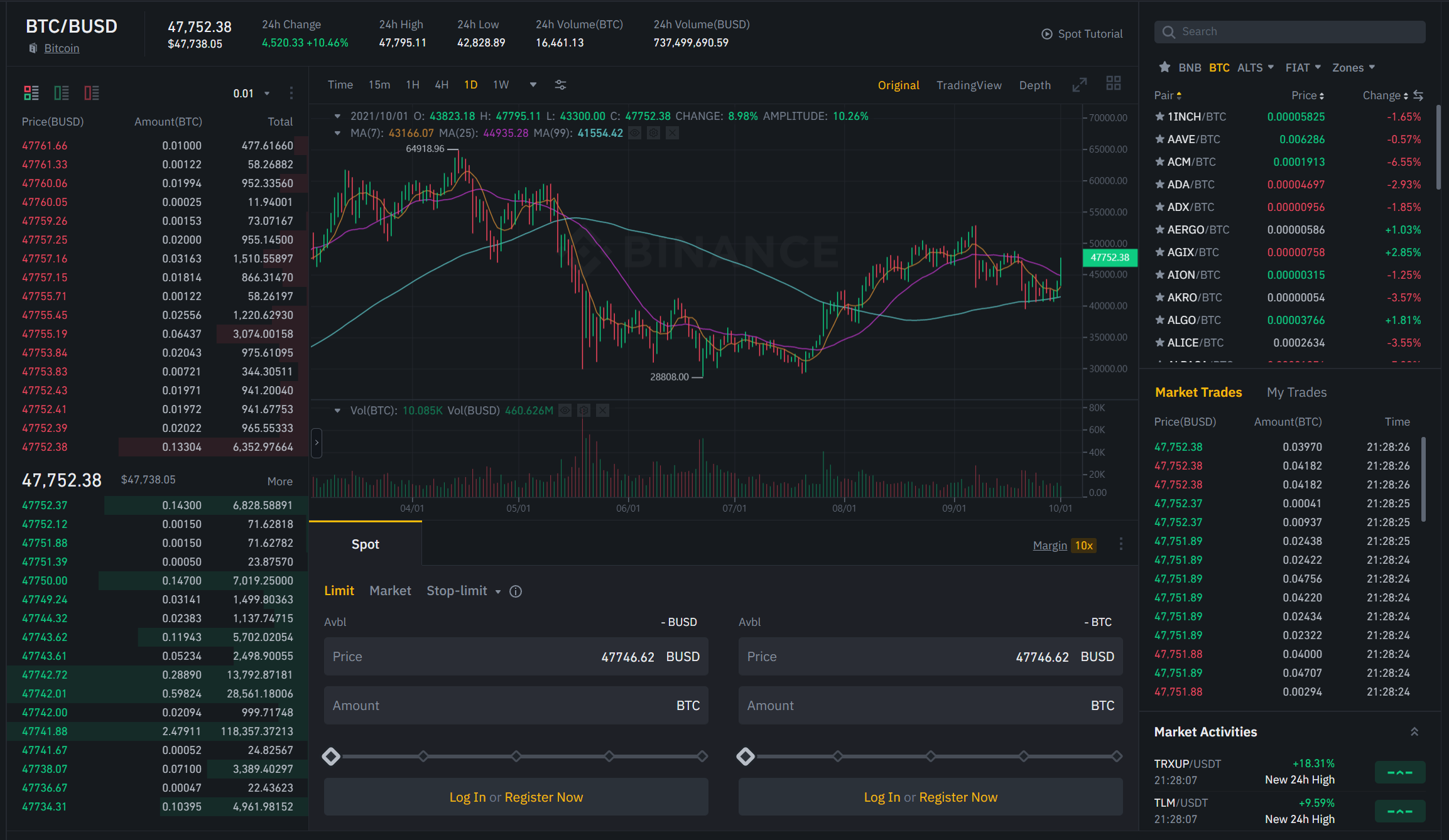
Task: Open the multi-chart grid layout
Action: coord(1113,83)
